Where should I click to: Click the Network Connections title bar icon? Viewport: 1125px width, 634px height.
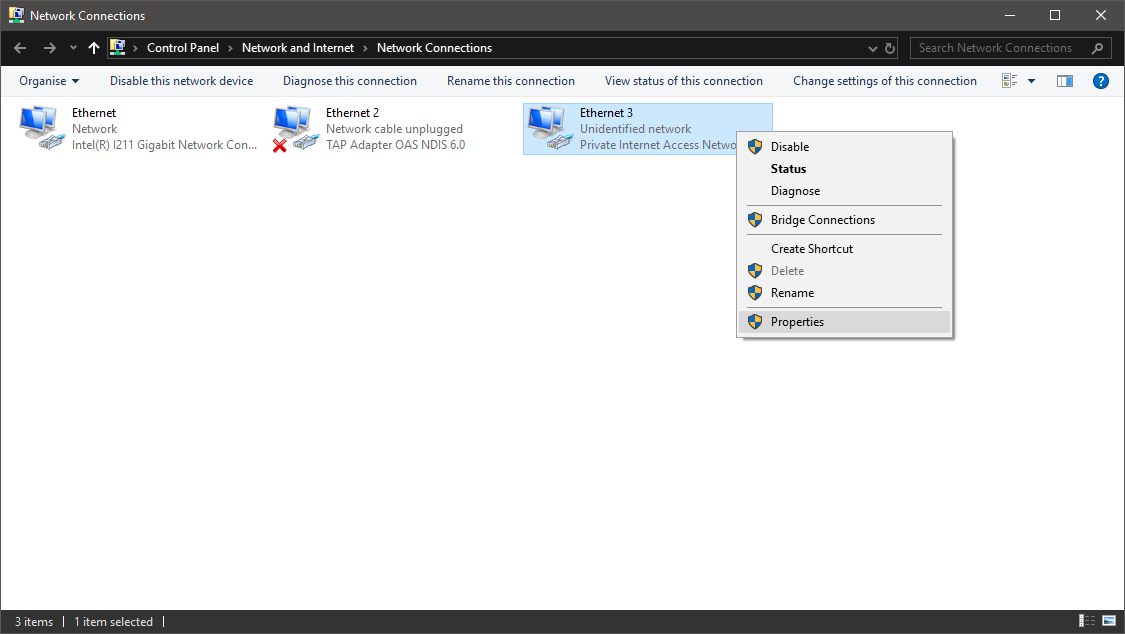pos(16,15)
